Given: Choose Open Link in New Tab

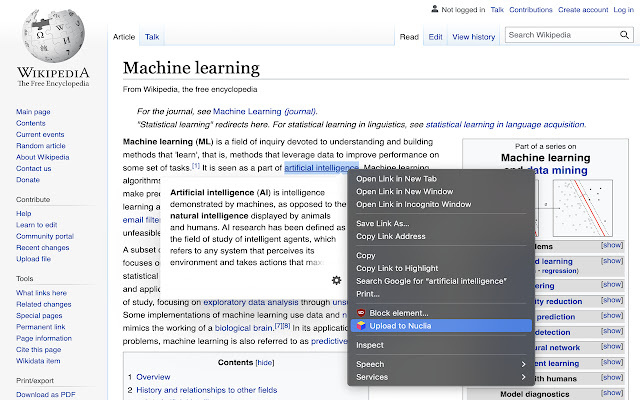Looking at the screenshot, I should pos(441,179).
